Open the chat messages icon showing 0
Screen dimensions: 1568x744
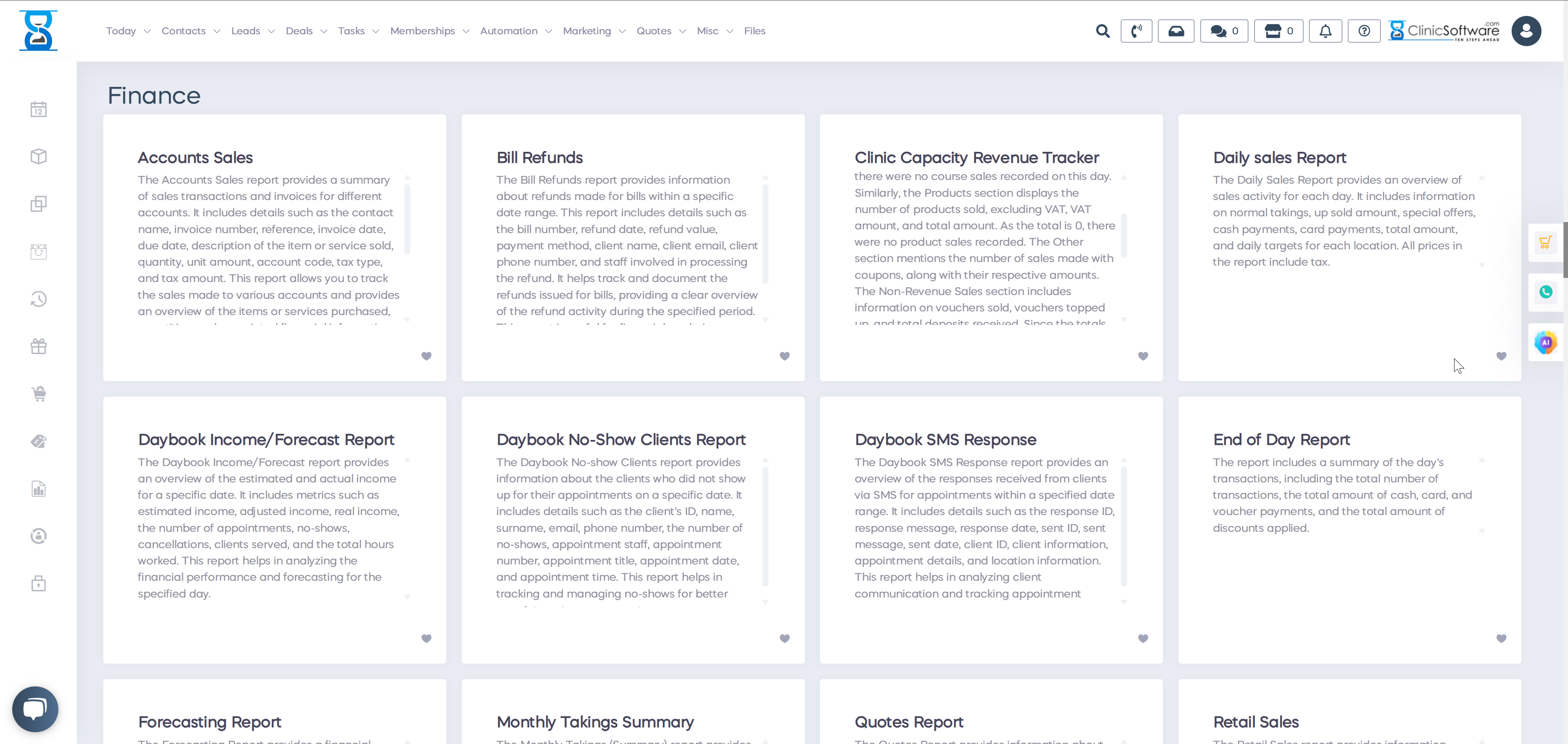click(x=1223, y=31)
